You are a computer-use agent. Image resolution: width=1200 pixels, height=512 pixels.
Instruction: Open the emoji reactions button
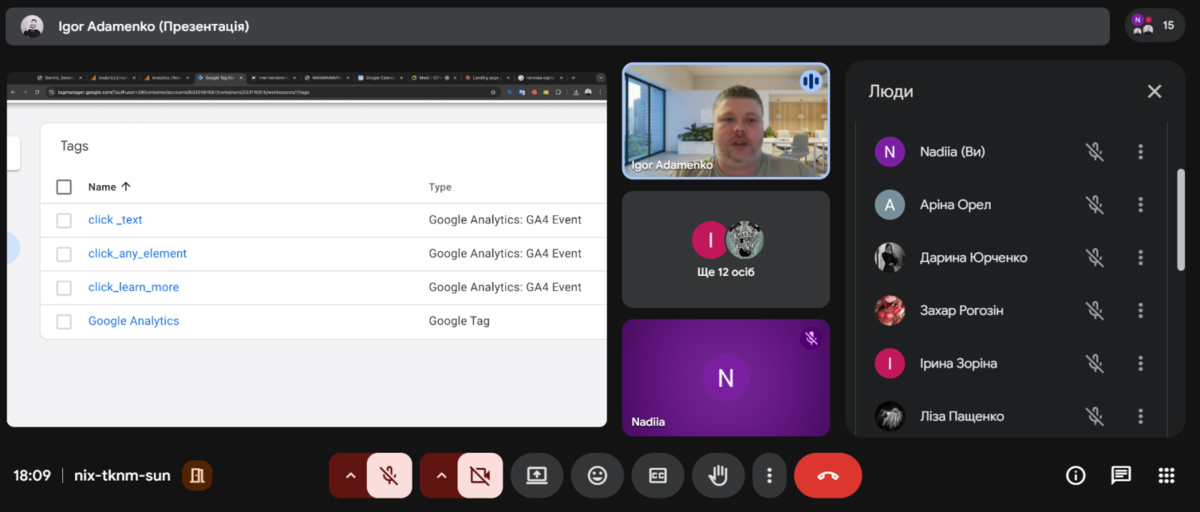point(597,476)
